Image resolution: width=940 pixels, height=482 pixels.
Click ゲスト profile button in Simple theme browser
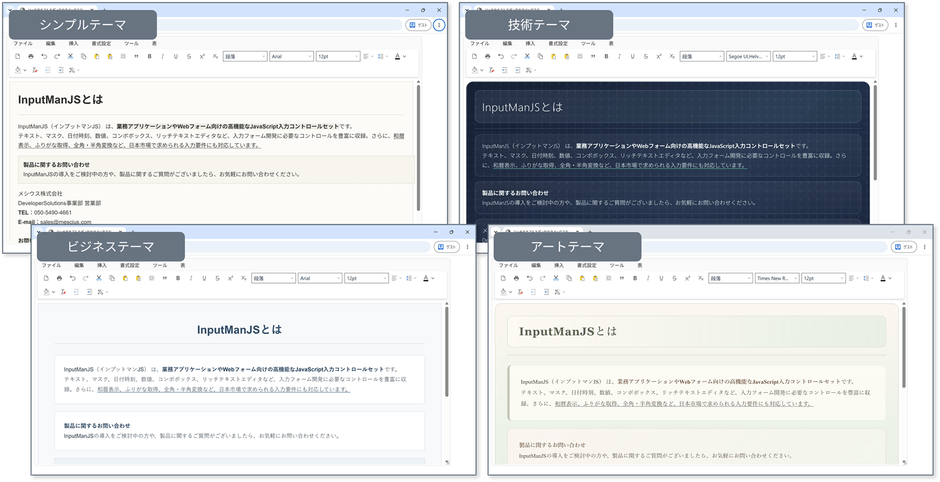pos(418,25)
